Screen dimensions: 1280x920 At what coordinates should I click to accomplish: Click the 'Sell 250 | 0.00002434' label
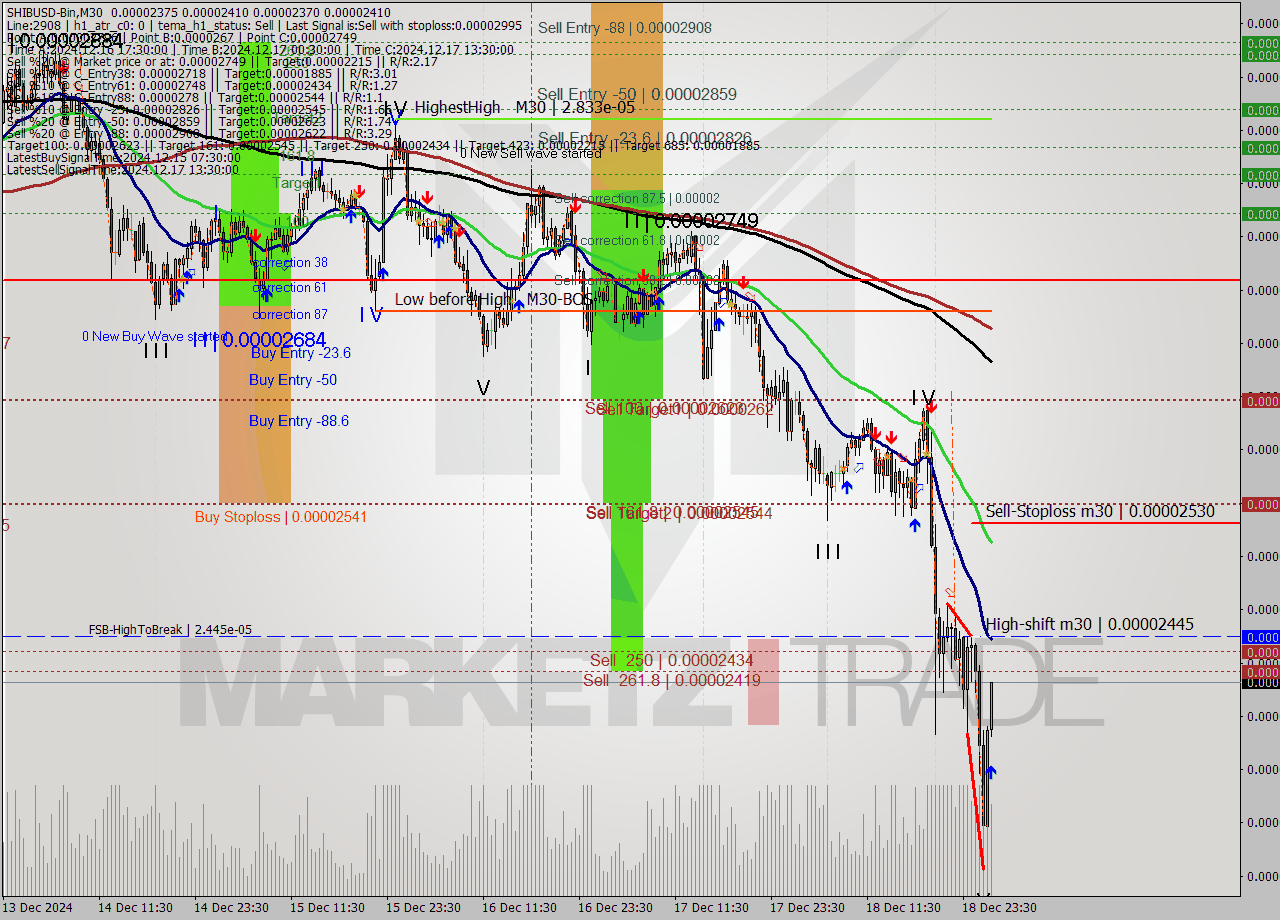click(x=671, y=661)
